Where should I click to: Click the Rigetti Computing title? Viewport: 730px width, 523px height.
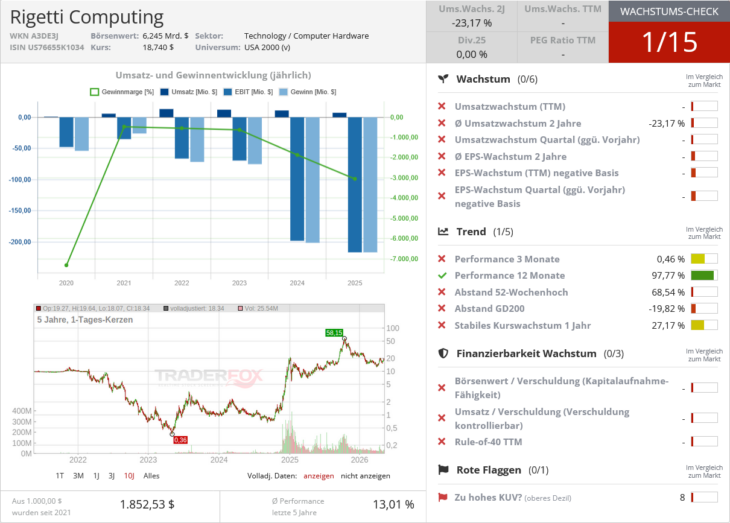(87, 17)
